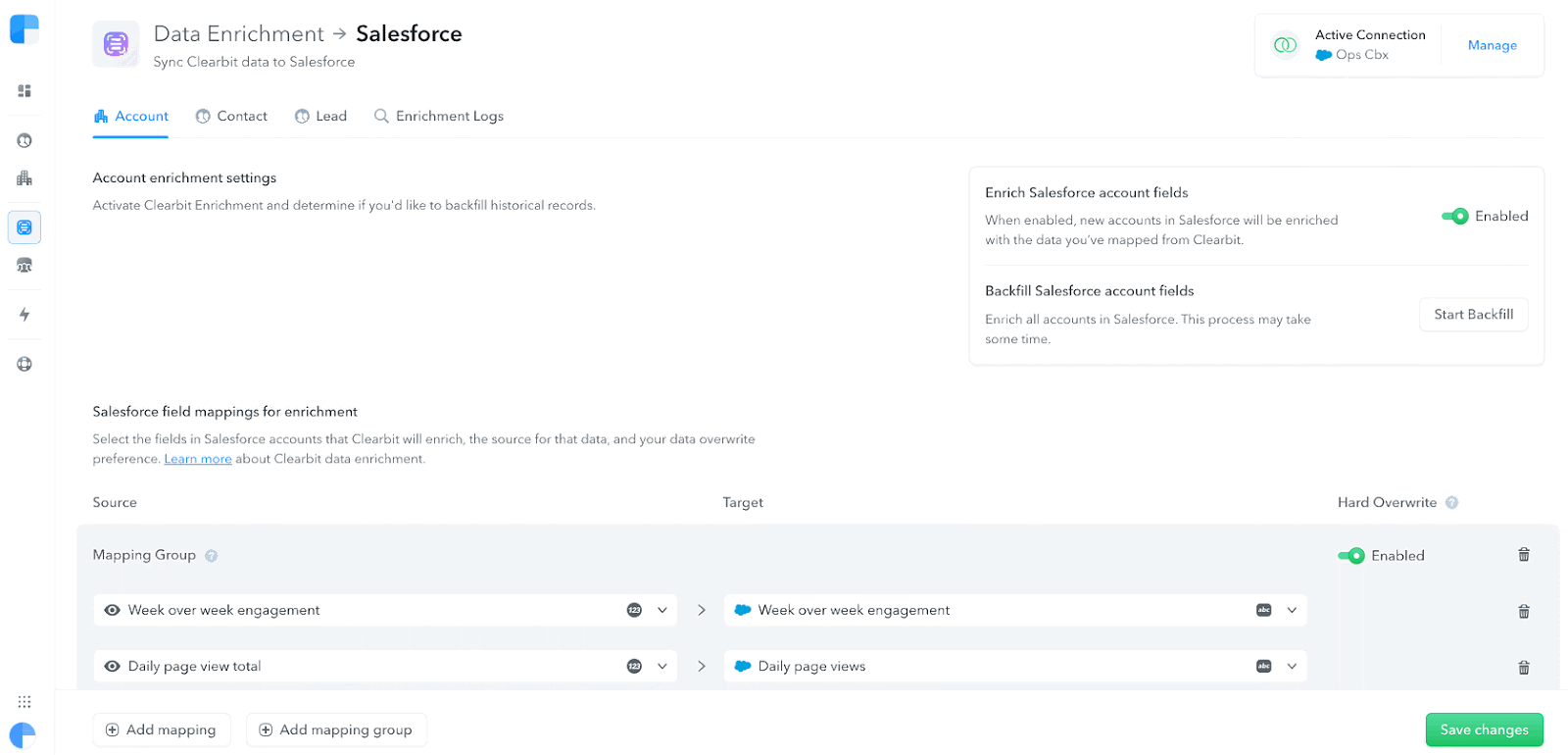Image resolution: width=1568 pixels, height=755 pixels.
Task: Click the Data Enrichment header icon
Action: [116, 44]
